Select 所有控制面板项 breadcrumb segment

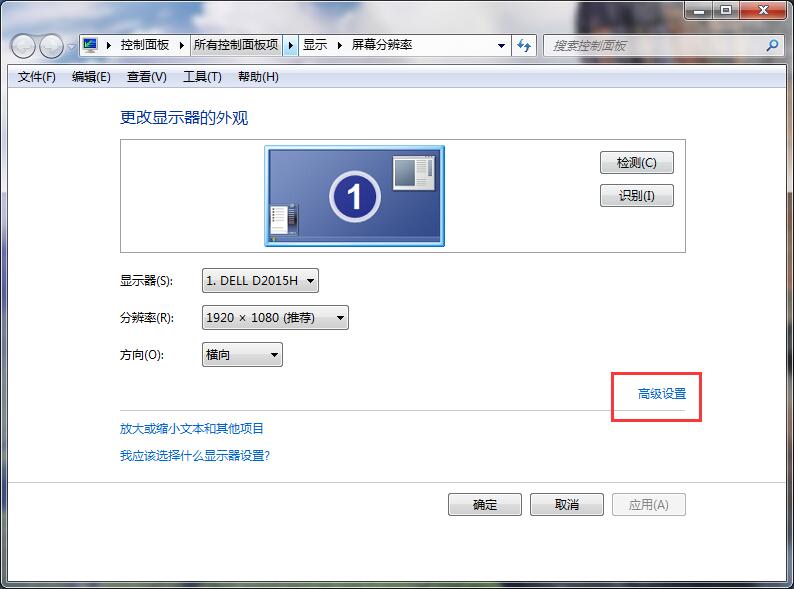[x=236, y=45]
